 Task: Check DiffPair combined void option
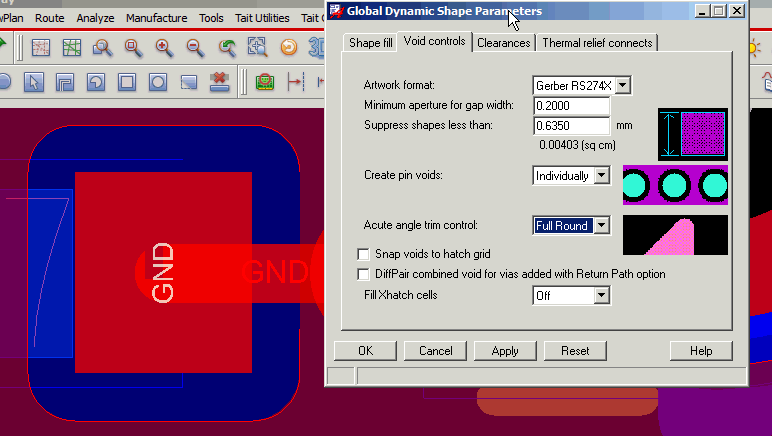click(x=364, y=273)
